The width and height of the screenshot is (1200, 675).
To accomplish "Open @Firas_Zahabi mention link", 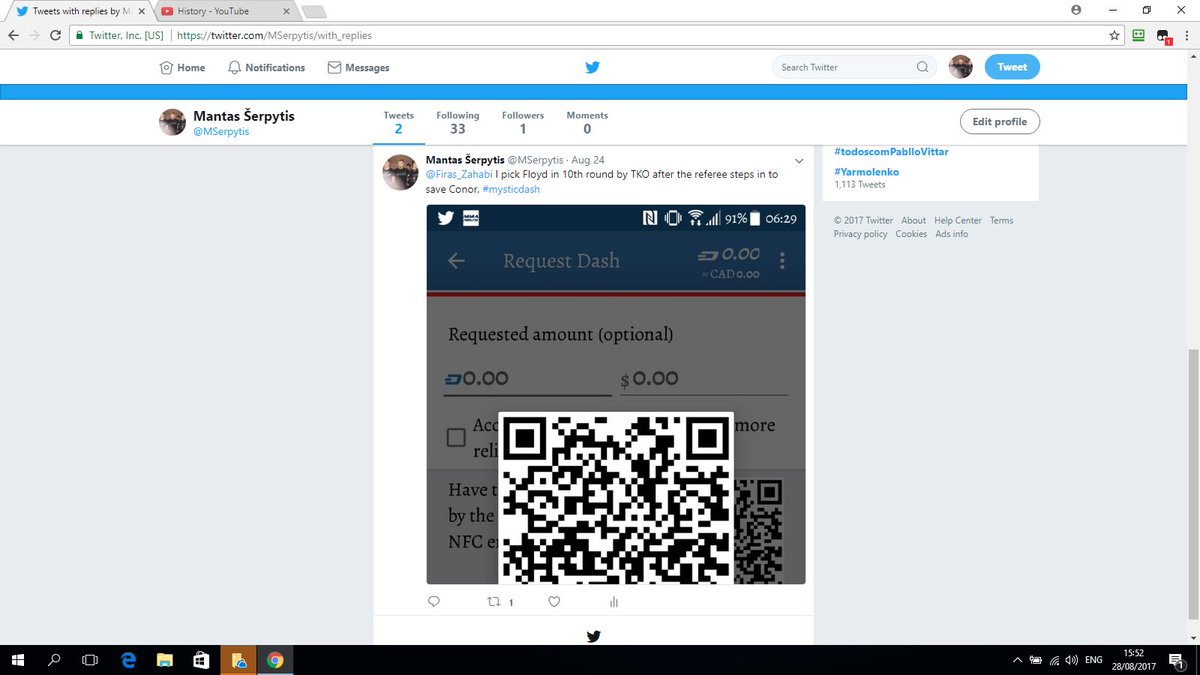I will coord(459,174).
